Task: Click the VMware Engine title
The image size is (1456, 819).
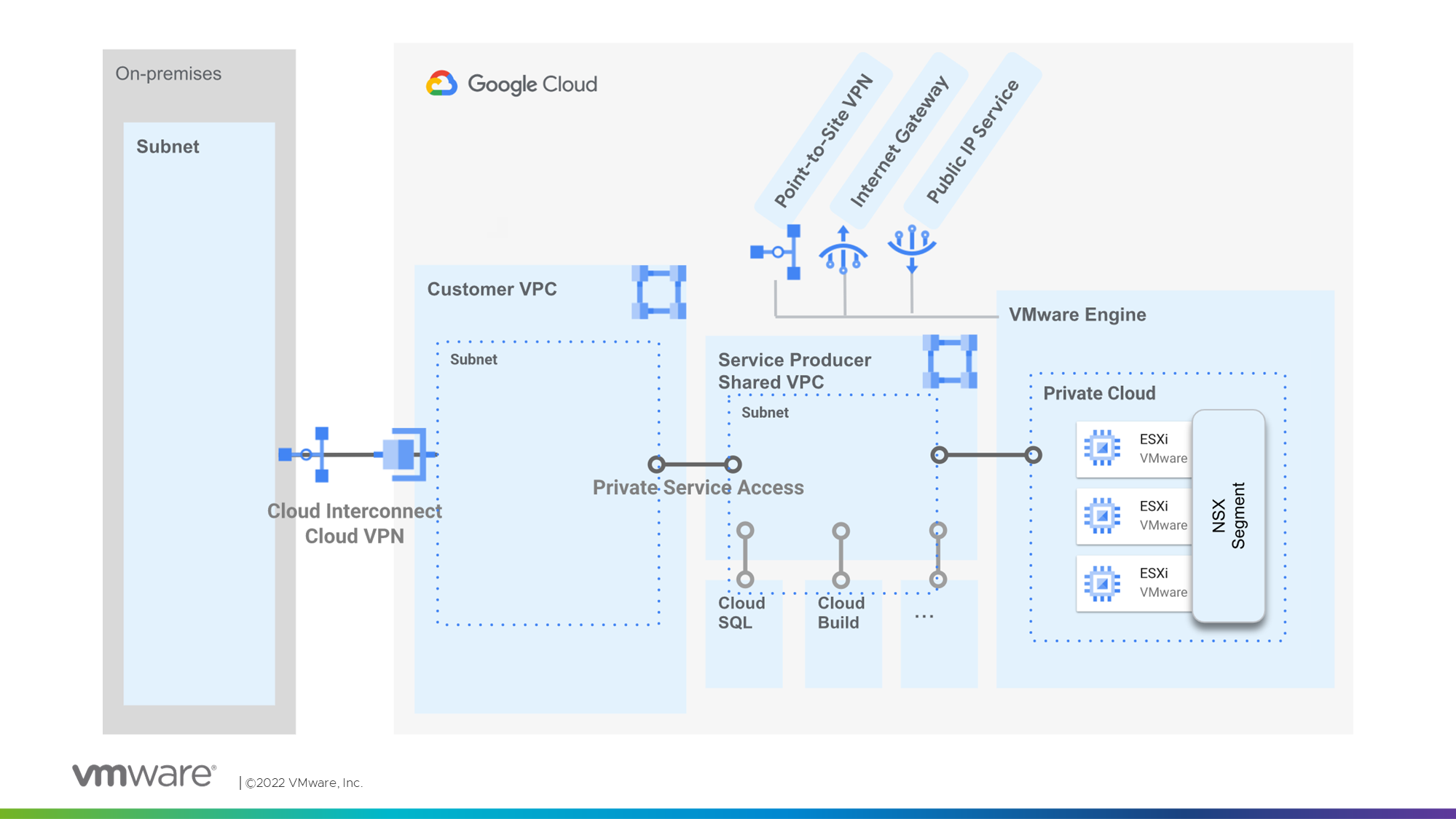Action: [1077, 314]
